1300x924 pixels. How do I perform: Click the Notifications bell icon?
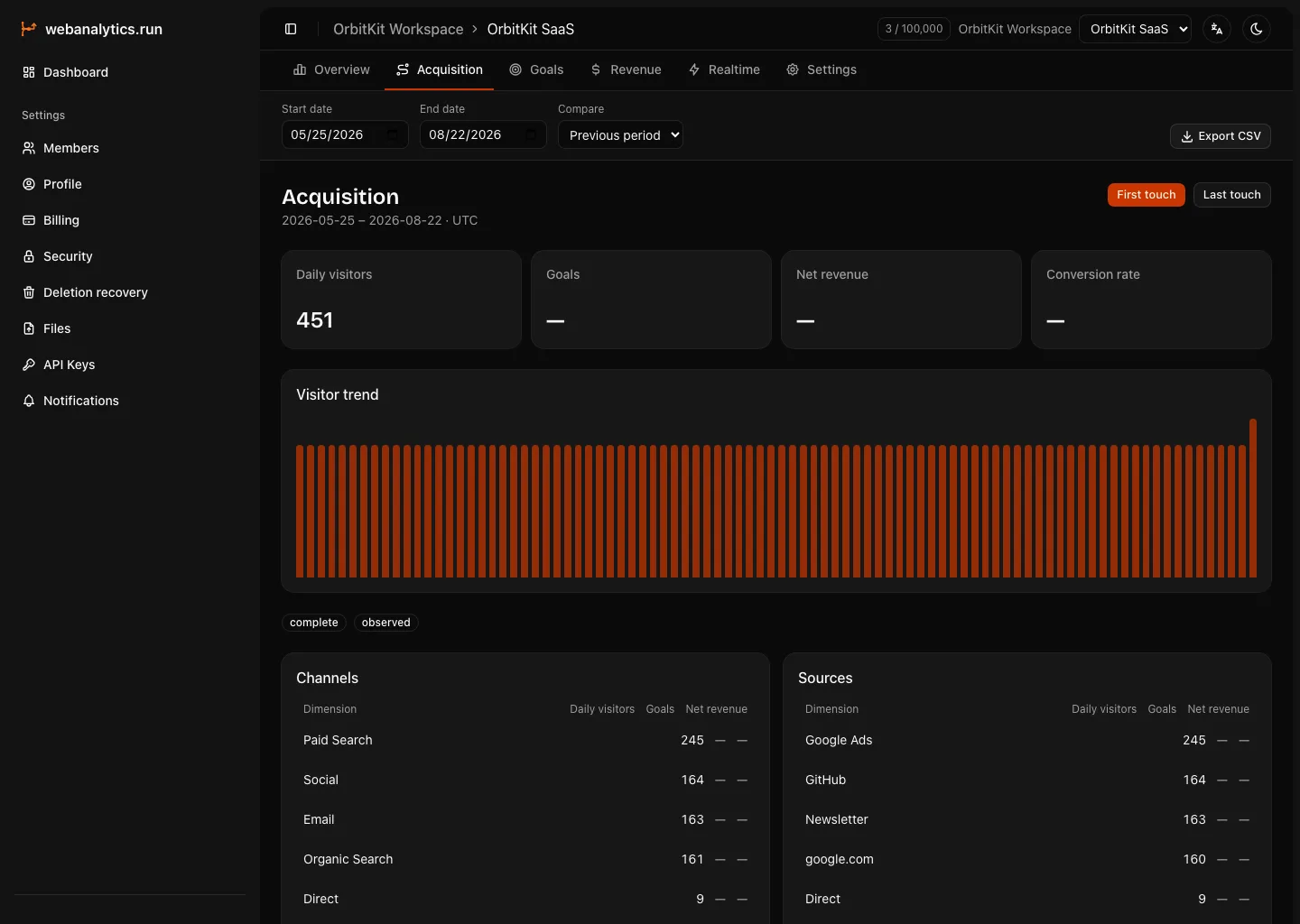pos(29,401)
